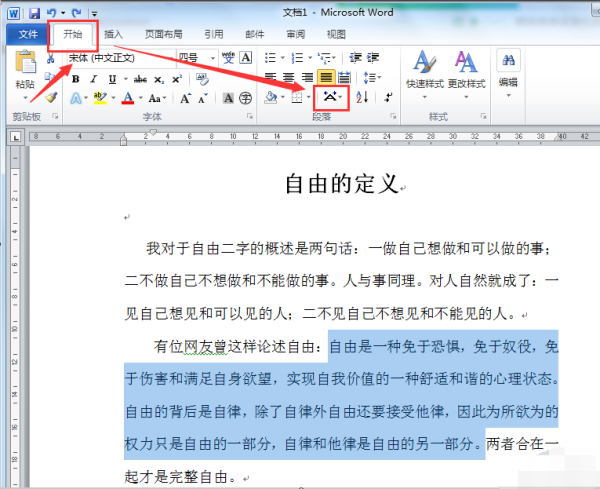Click the Sort icon in paragraph group

coord(362,97)
